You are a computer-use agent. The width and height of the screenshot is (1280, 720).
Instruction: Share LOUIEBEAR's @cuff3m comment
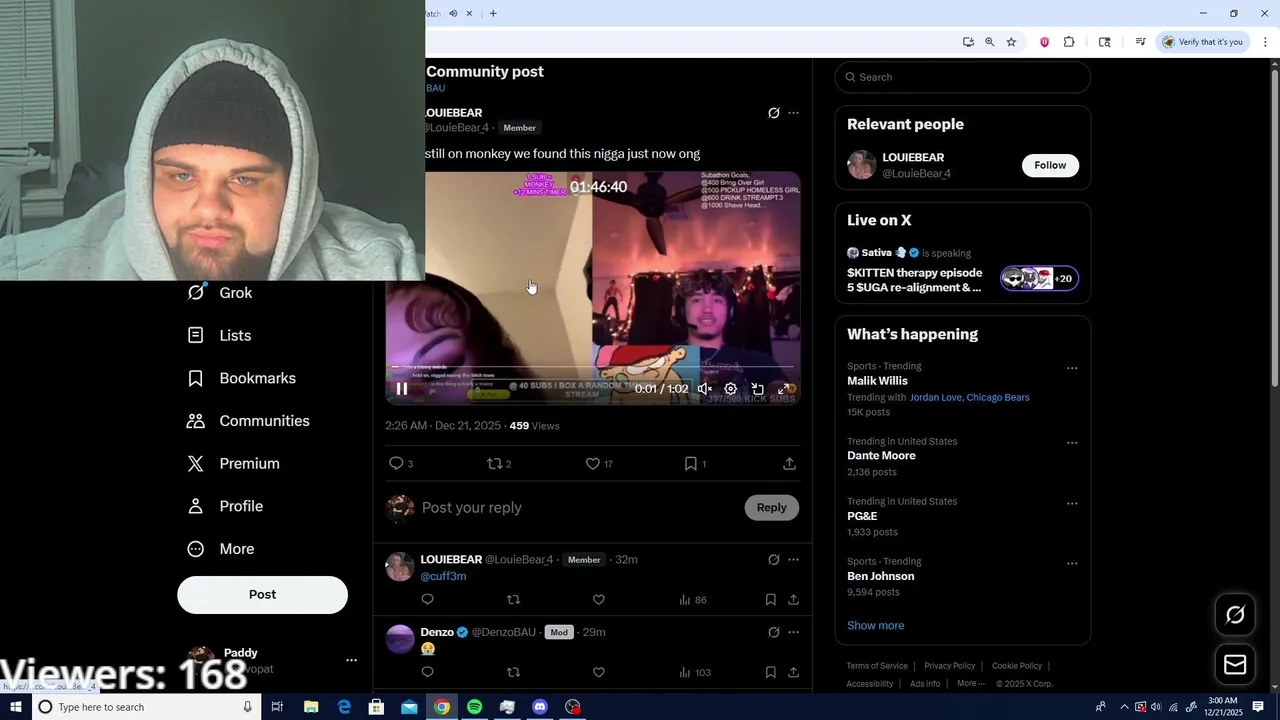pos(793,600)
